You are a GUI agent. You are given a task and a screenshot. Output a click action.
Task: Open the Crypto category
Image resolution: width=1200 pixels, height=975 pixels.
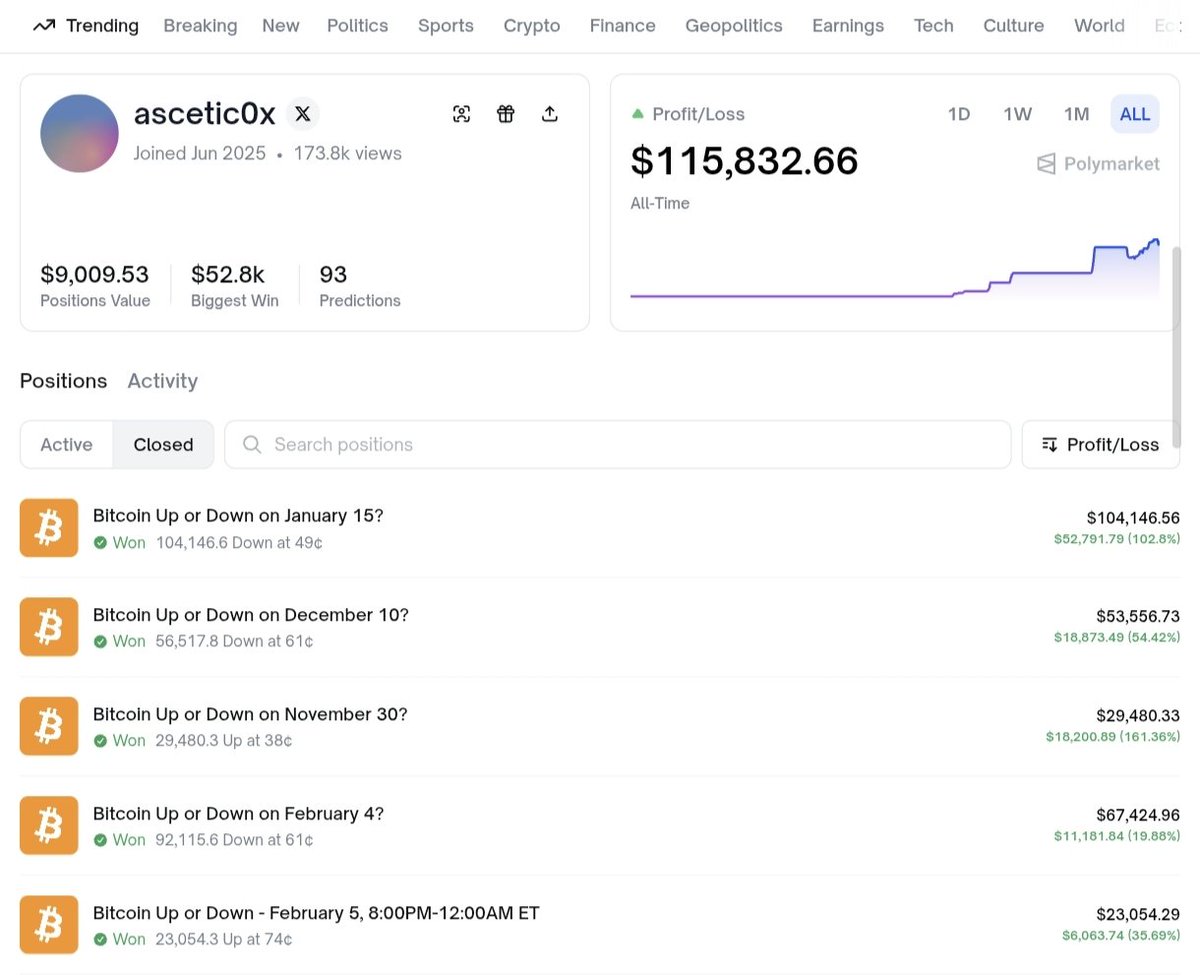point(532,26)
